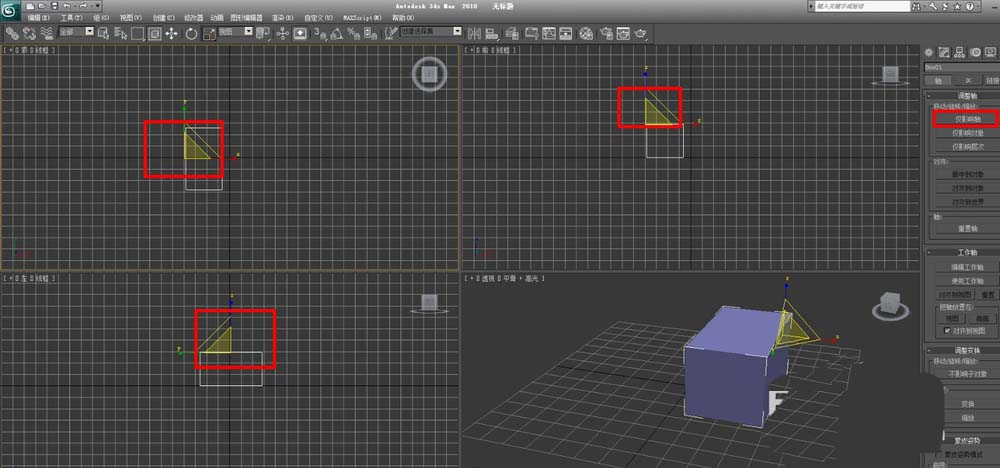Screen dimensions: 1000x468
Task: Click the 编辑工作轴 (Edit Working Pivot) button
Action: (966, 267)
